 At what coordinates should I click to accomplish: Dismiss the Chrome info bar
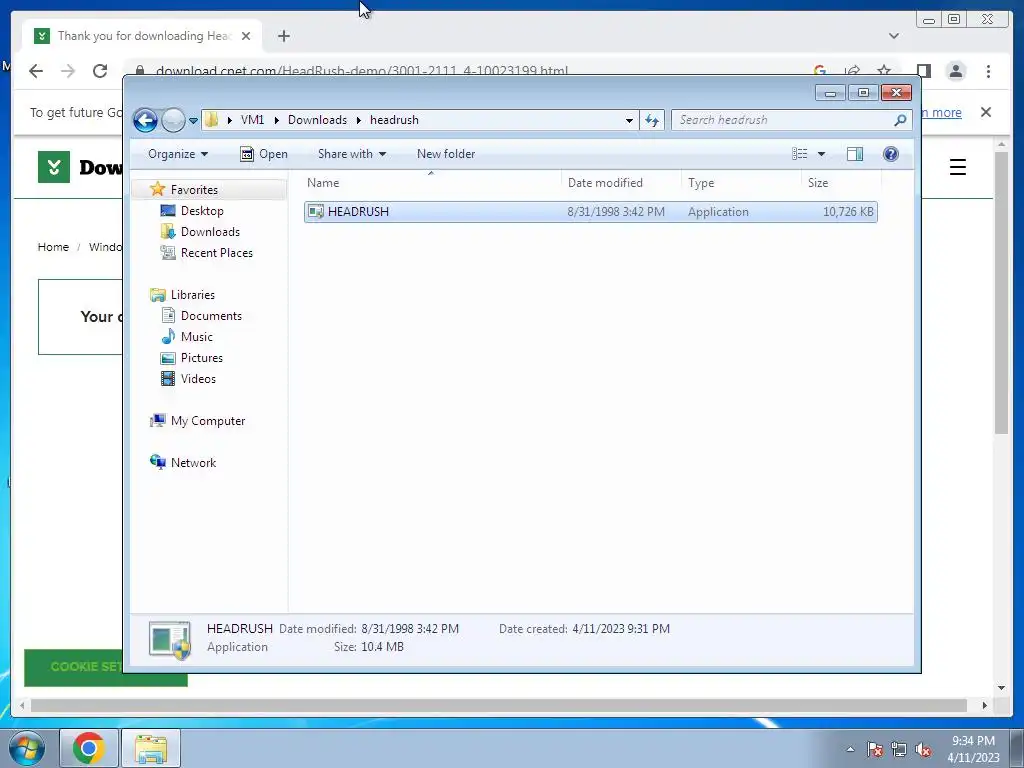(x=986, y=112)
